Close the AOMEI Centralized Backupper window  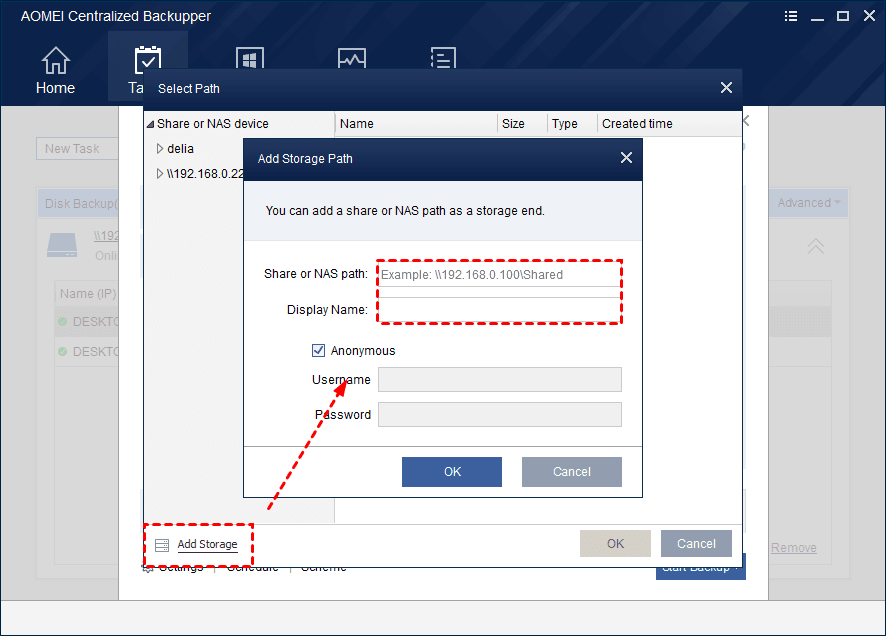tap(869, 16)
